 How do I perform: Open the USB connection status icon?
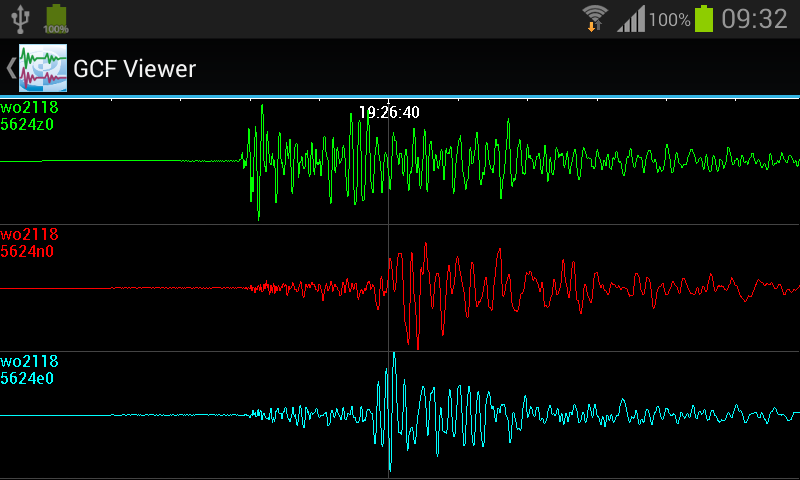click(20, 19)
